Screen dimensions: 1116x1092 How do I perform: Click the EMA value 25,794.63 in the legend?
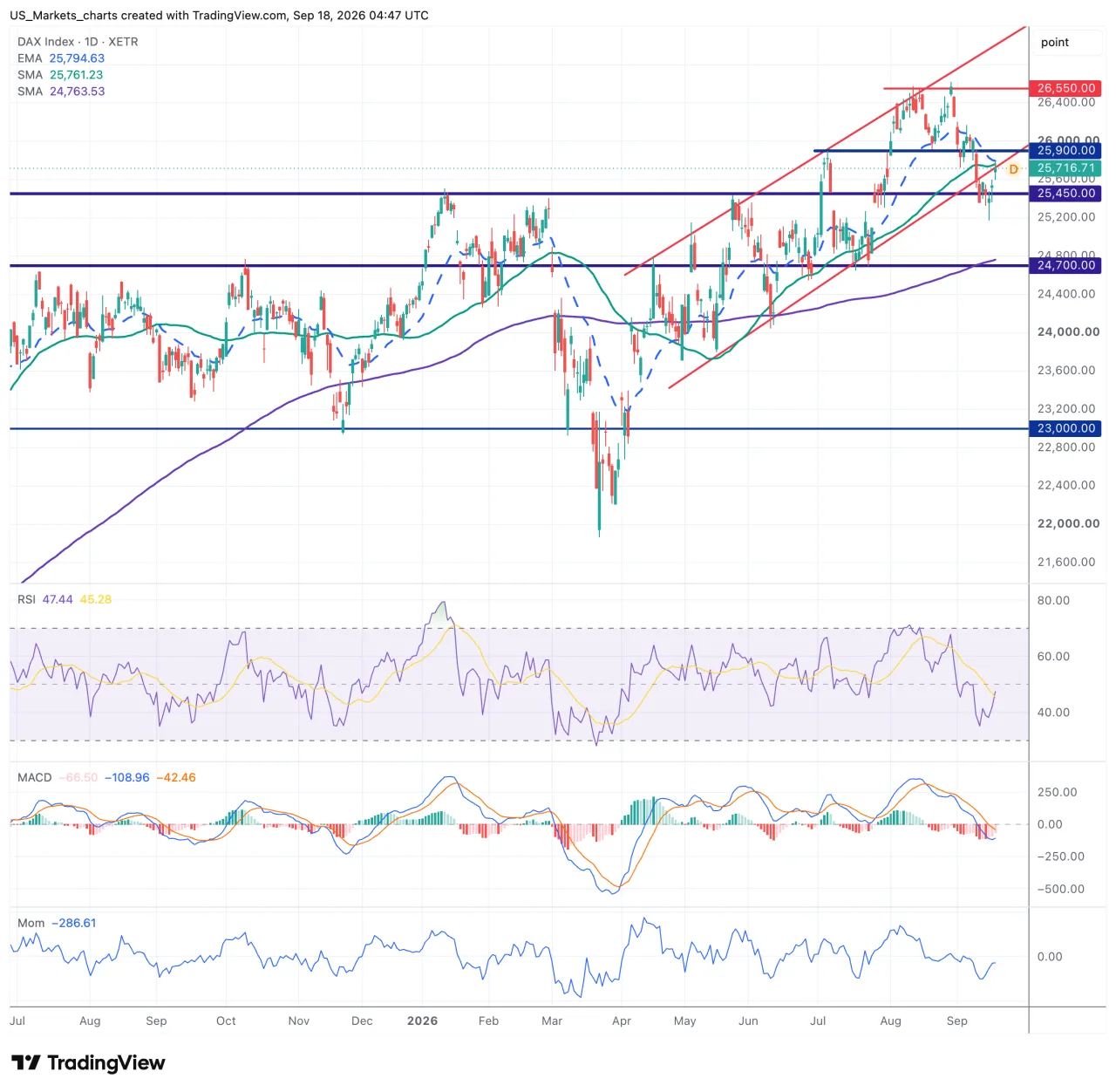tap(77, 58)
